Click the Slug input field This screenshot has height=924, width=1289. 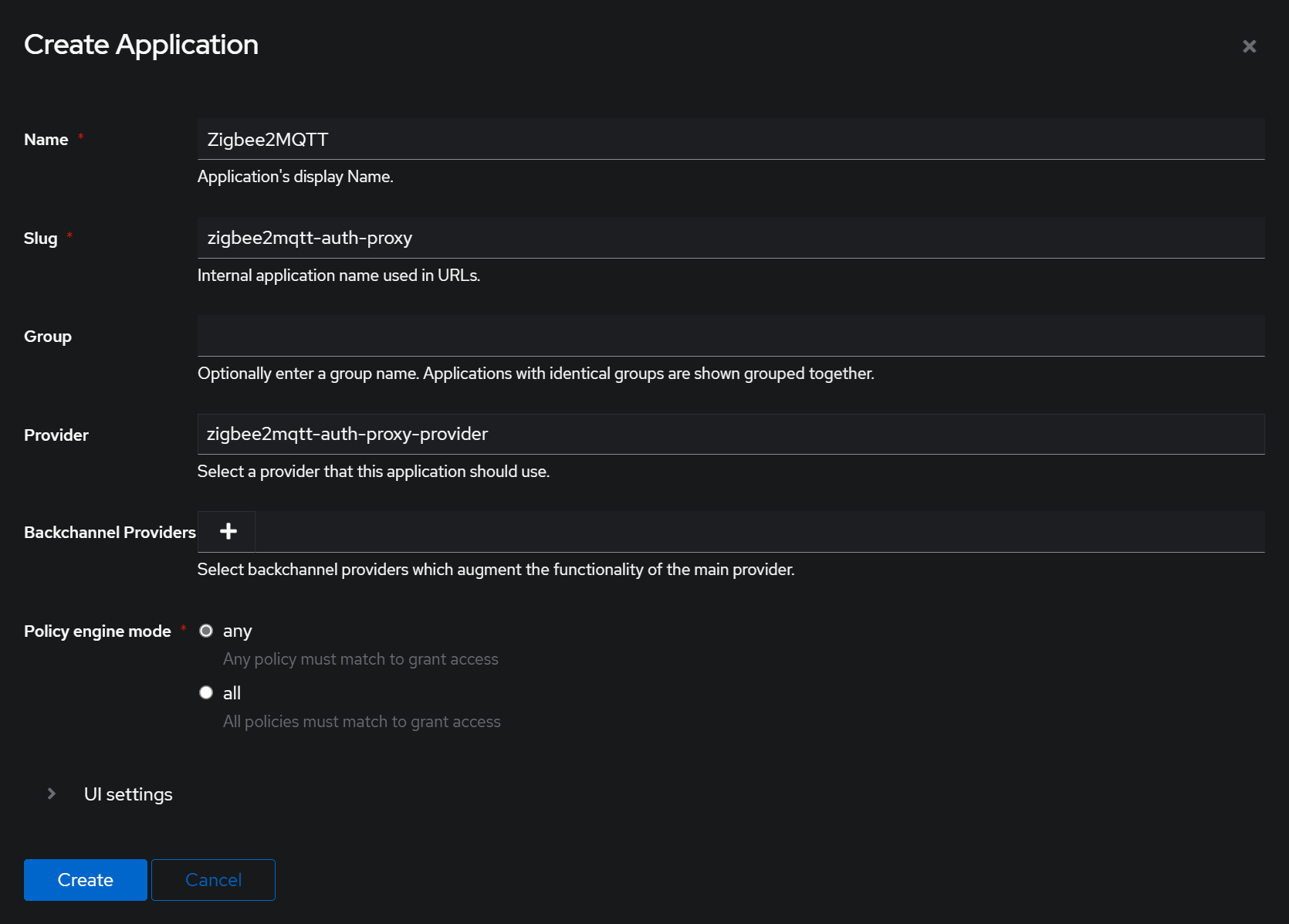coord(731,238)
